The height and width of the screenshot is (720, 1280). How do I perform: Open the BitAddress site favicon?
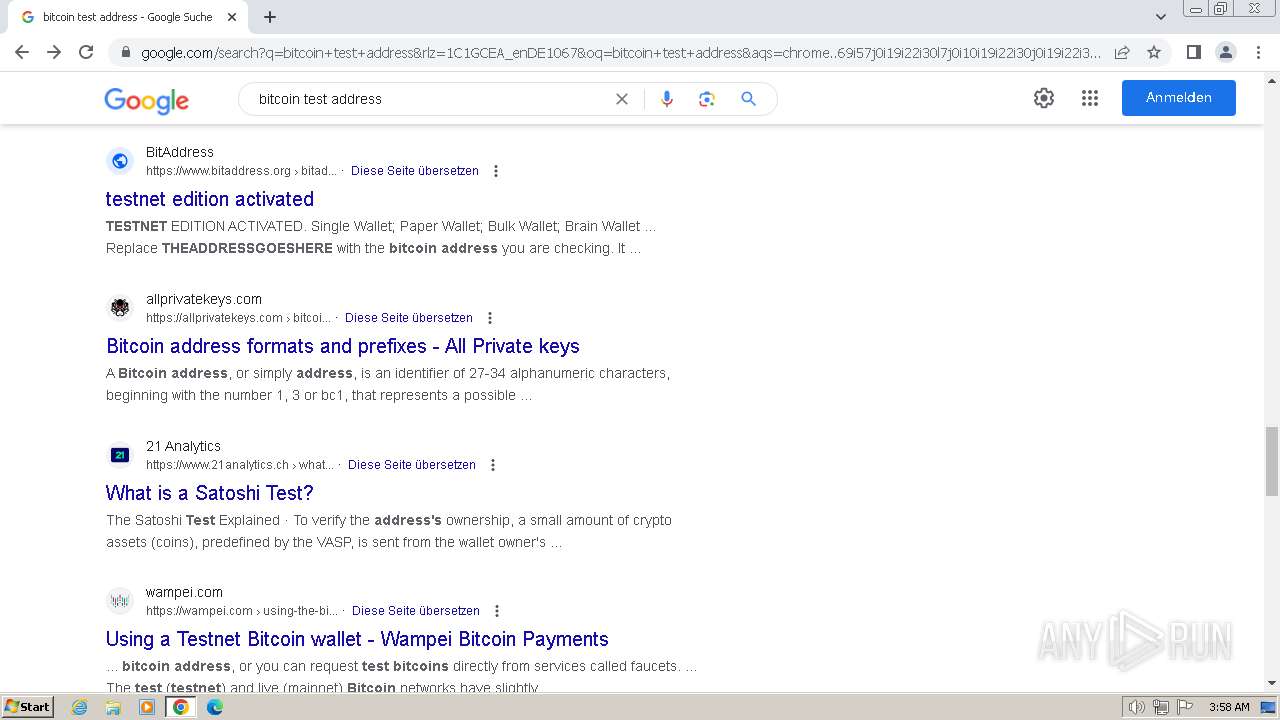click(120, 160)
